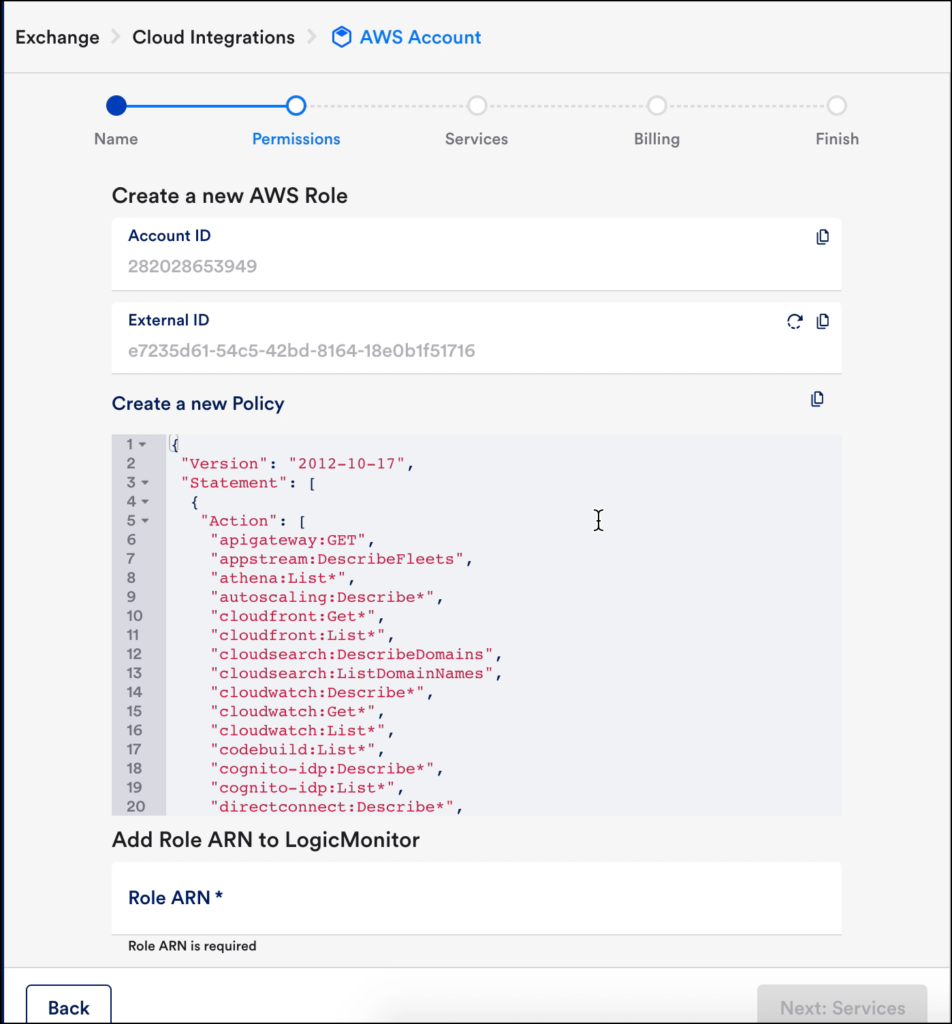This screenshot has height=1024, width=952.
Task: Click the AWS Account breadcrumb label
Action: tap(420, 37)
